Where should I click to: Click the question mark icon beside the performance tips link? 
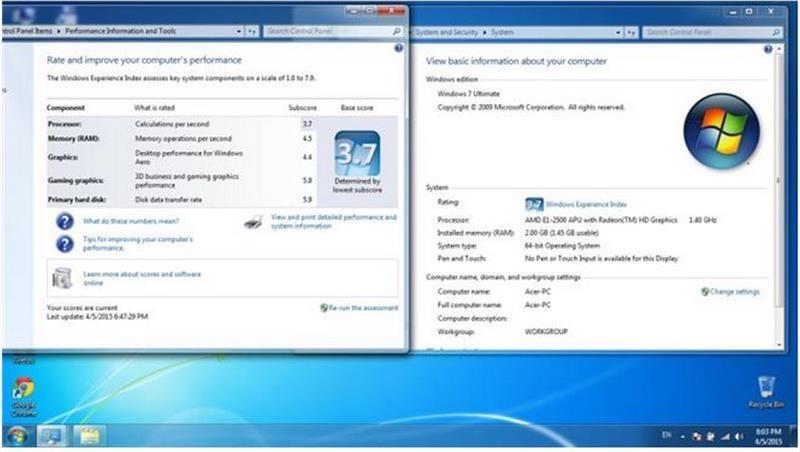pos(64,244)
